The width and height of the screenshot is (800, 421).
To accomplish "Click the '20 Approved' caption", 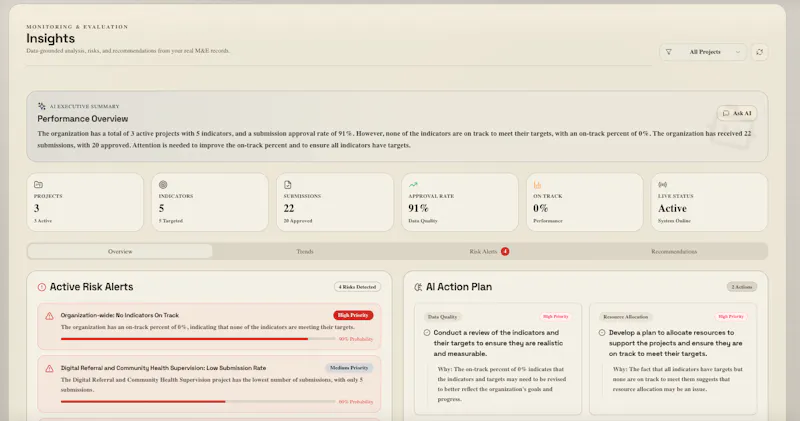I will (298, 221).
